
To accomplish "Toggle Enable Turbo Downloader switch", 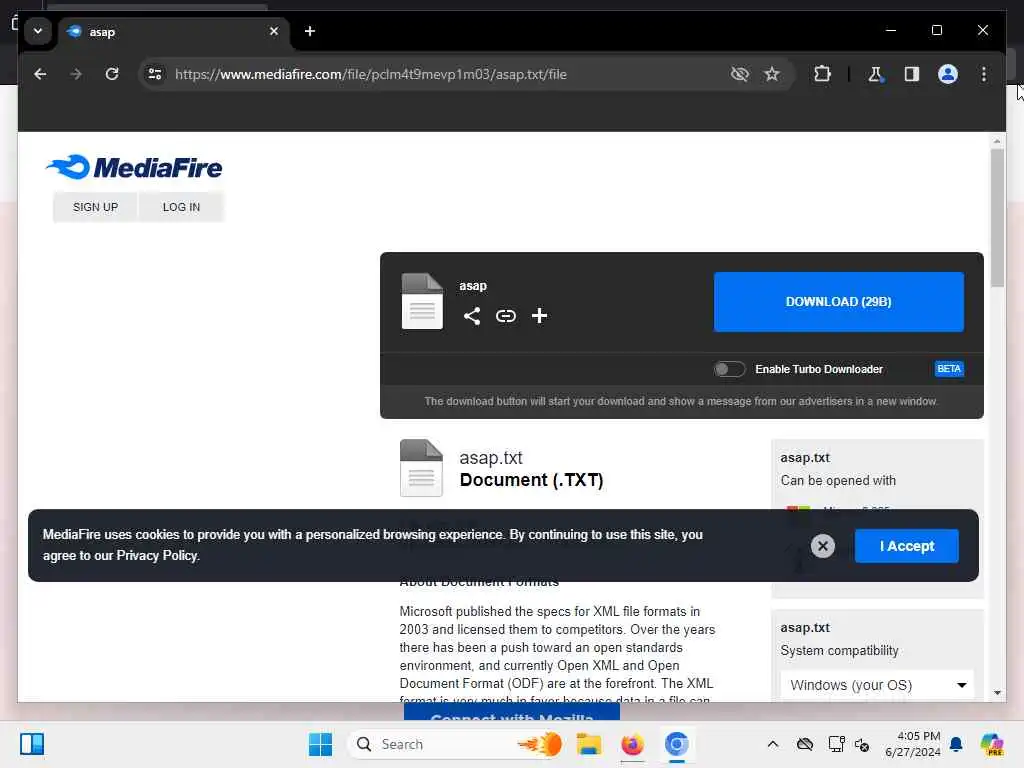I will pyautogui.click(x=729, y=370).
